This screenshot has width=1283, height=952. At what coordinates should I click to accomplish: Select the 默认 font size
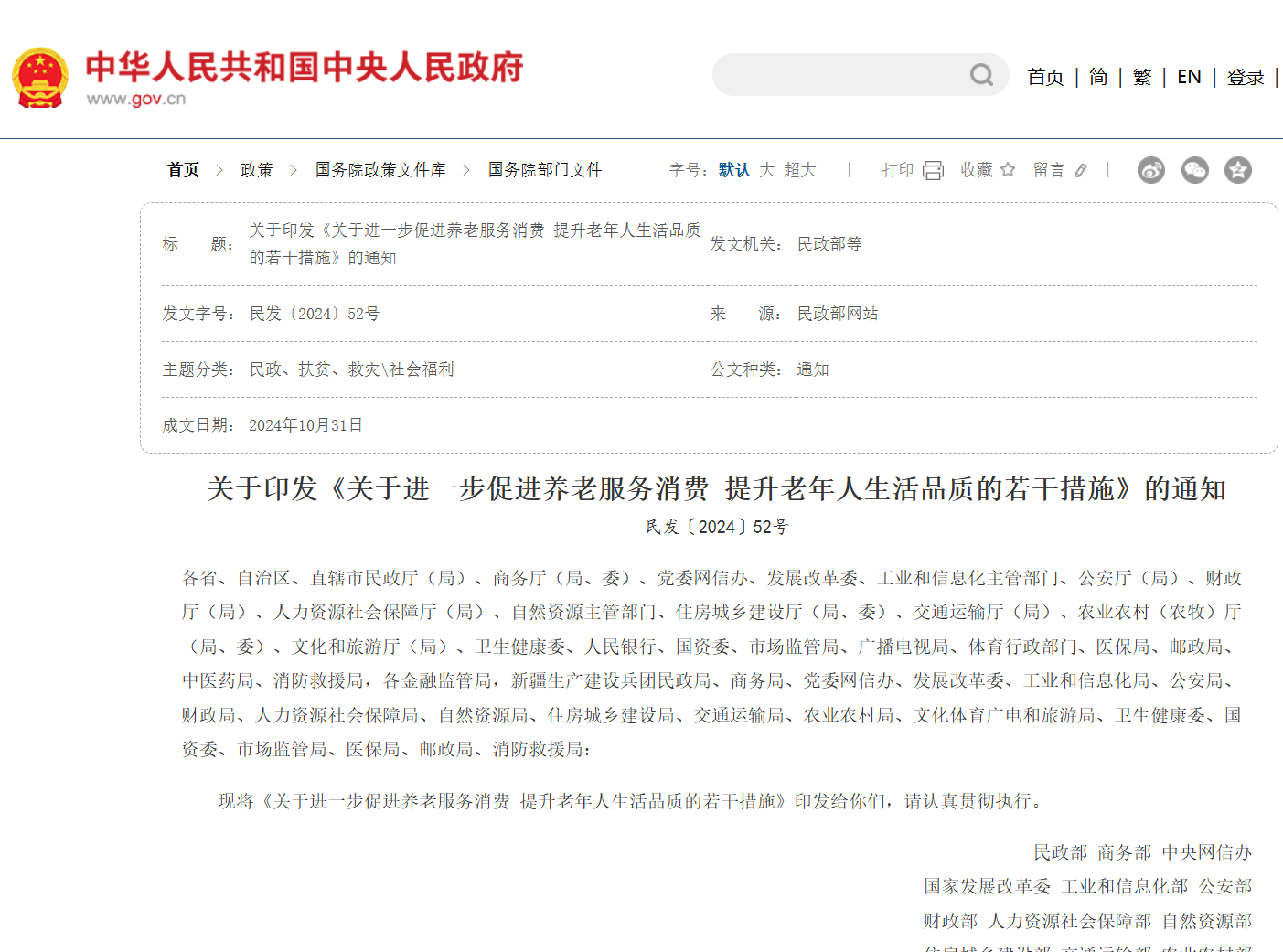[x=733, y=170]
